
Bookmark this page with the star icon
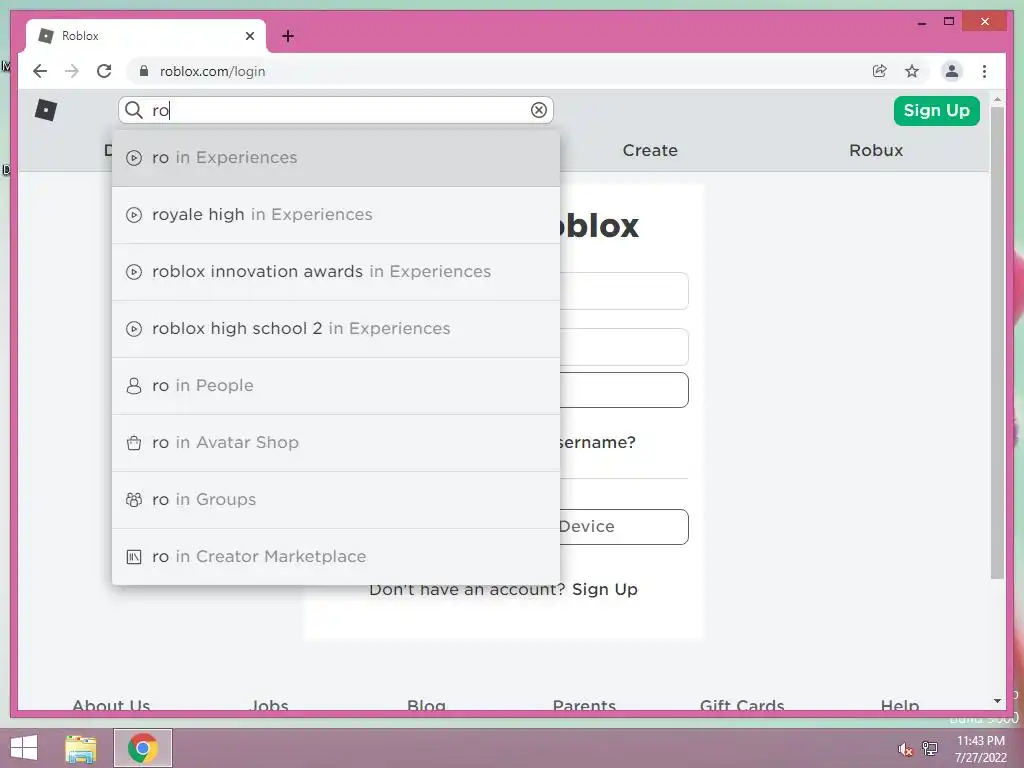[912, 71]
